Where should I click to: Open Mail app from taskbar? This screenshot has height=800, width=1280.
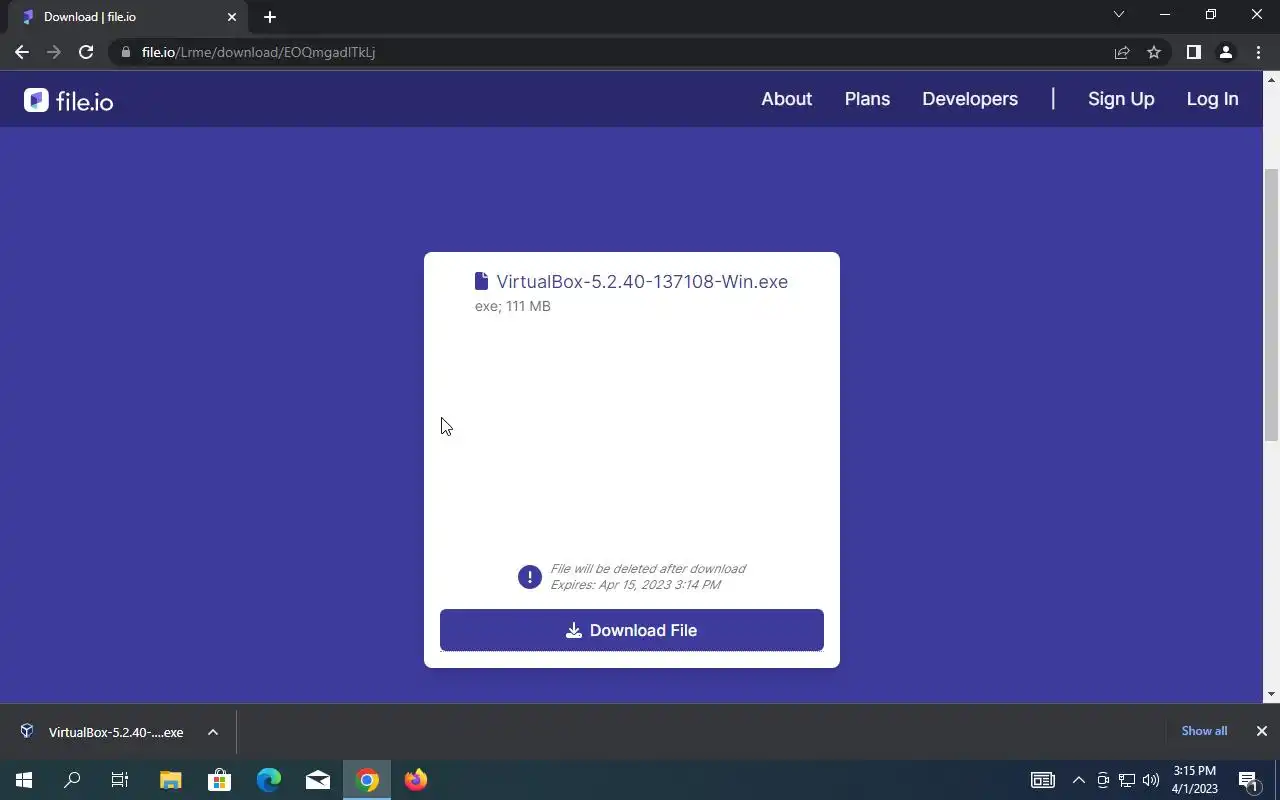click(318, 780)
